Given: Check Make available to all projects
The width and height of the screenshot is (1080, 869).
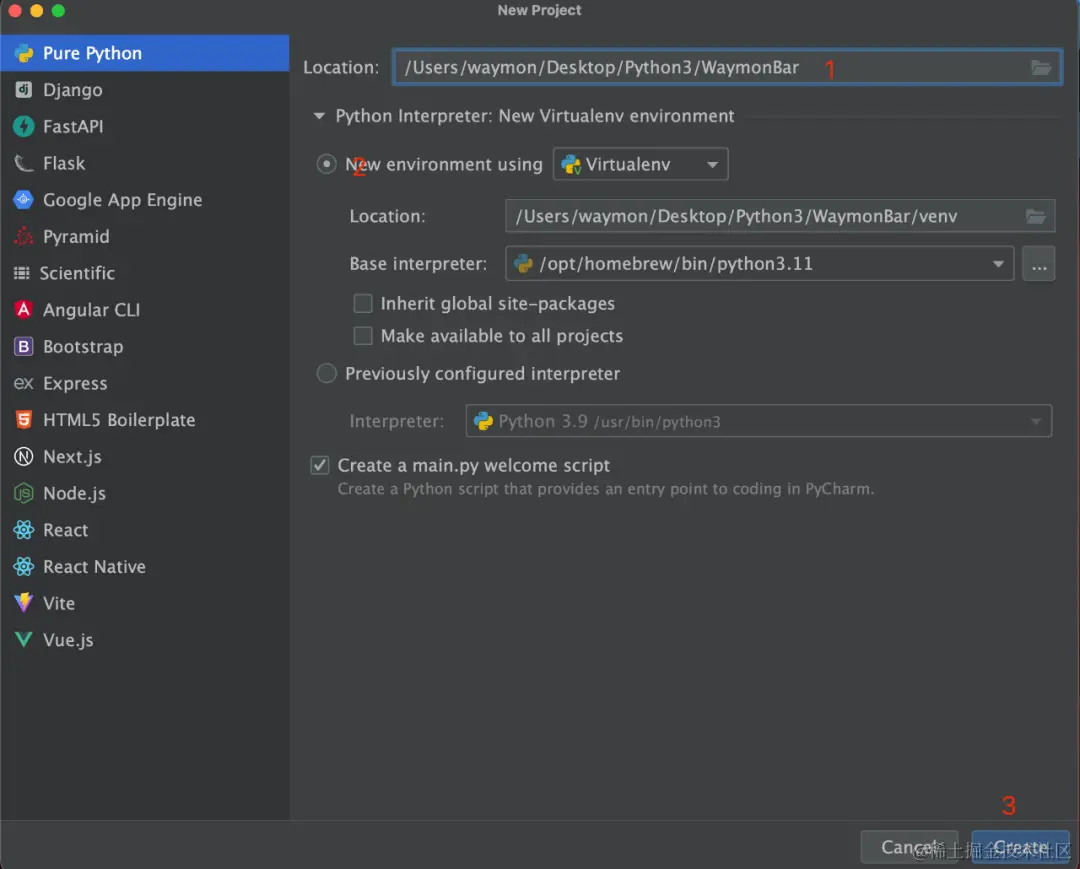Looking at the screenshot, I should 363,336.
